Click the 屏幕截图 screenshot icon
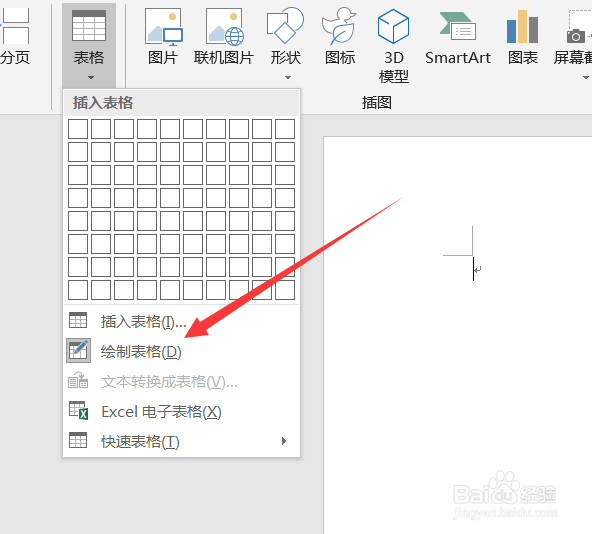 tap(578, 27)
